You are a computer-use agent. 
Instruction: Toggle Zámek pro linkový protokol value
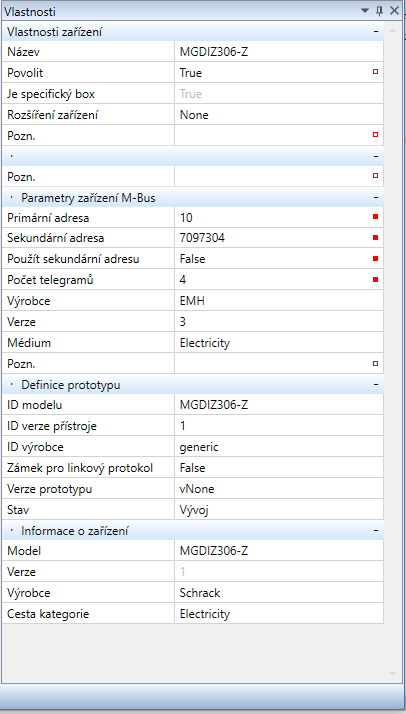pos(279,468)
